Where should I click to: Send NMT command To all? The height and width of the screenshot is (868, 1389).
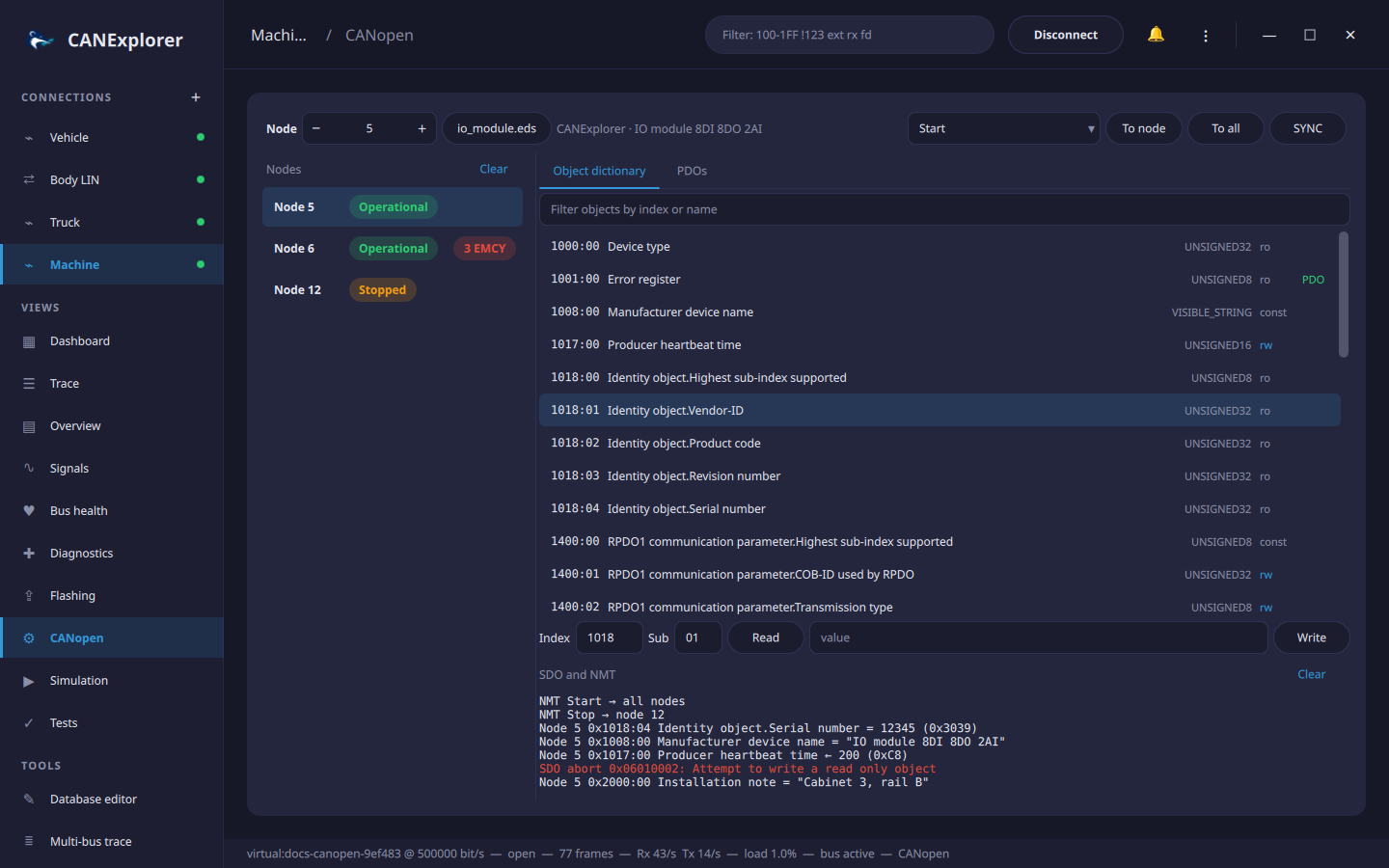[1226, 128]
